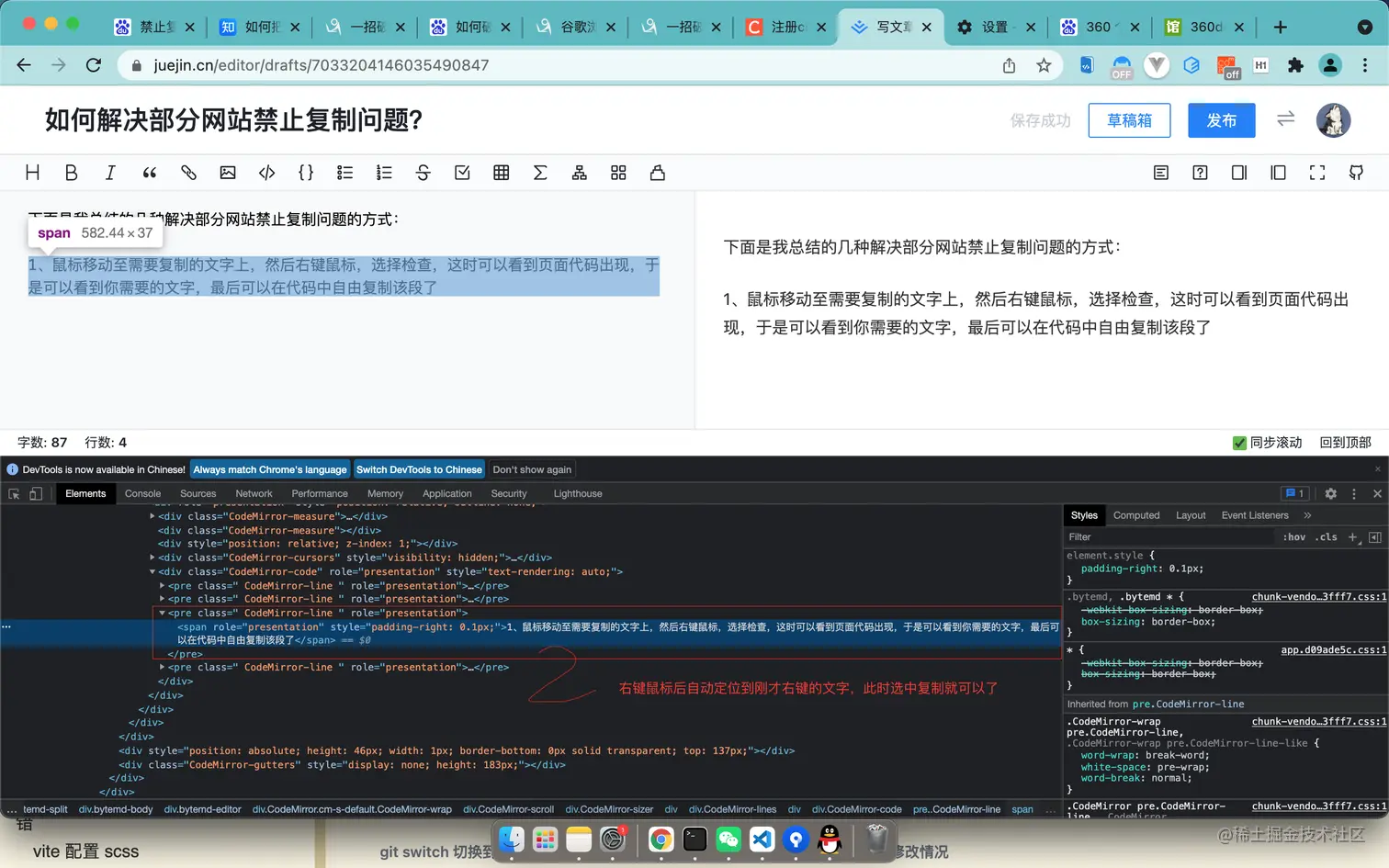Apply strikethrough formatting to text

[423, 173]
